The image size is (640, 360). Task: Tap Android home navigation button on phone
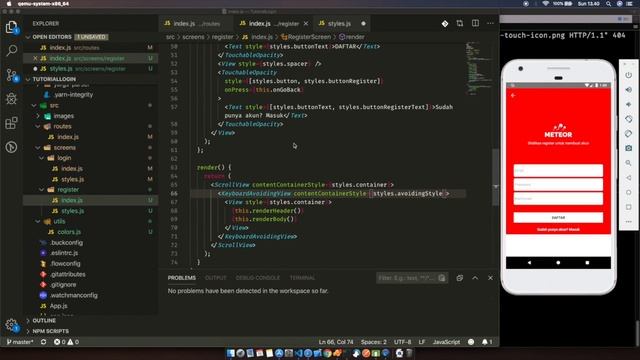(558, 263)
